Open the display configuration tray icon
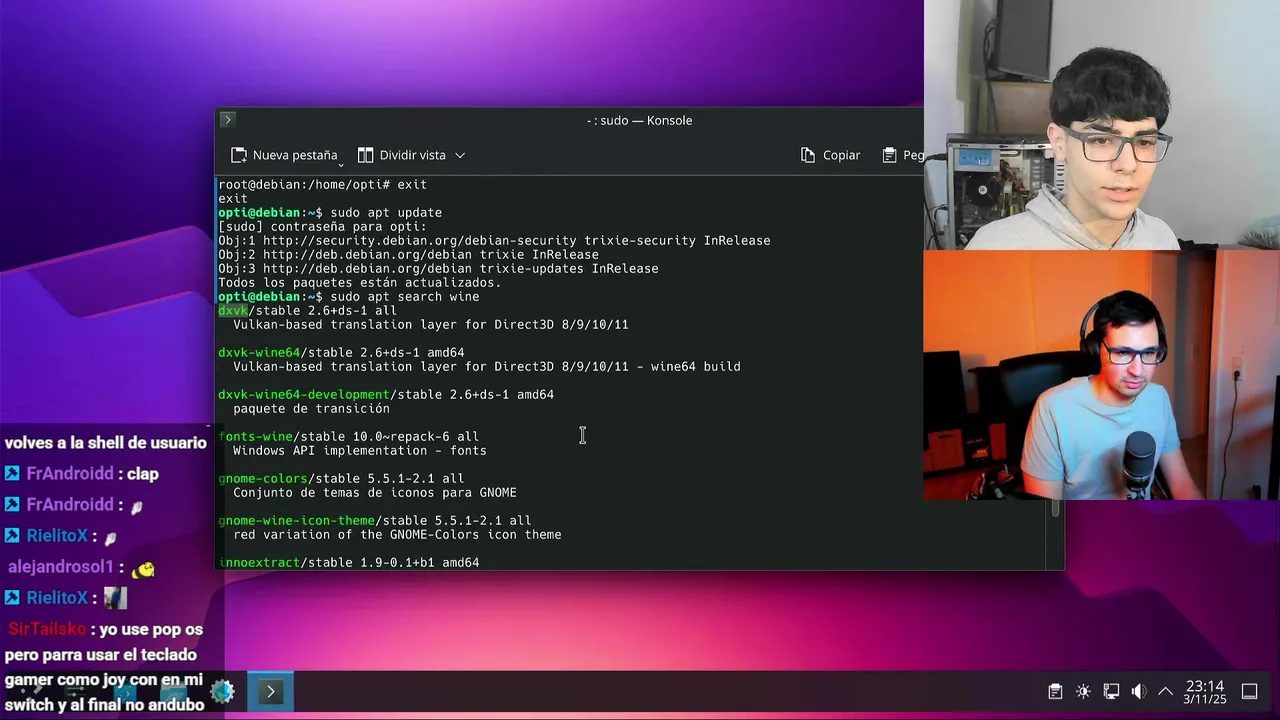Viewport: 1280px width, 720px height. (x=1111, y=691)
